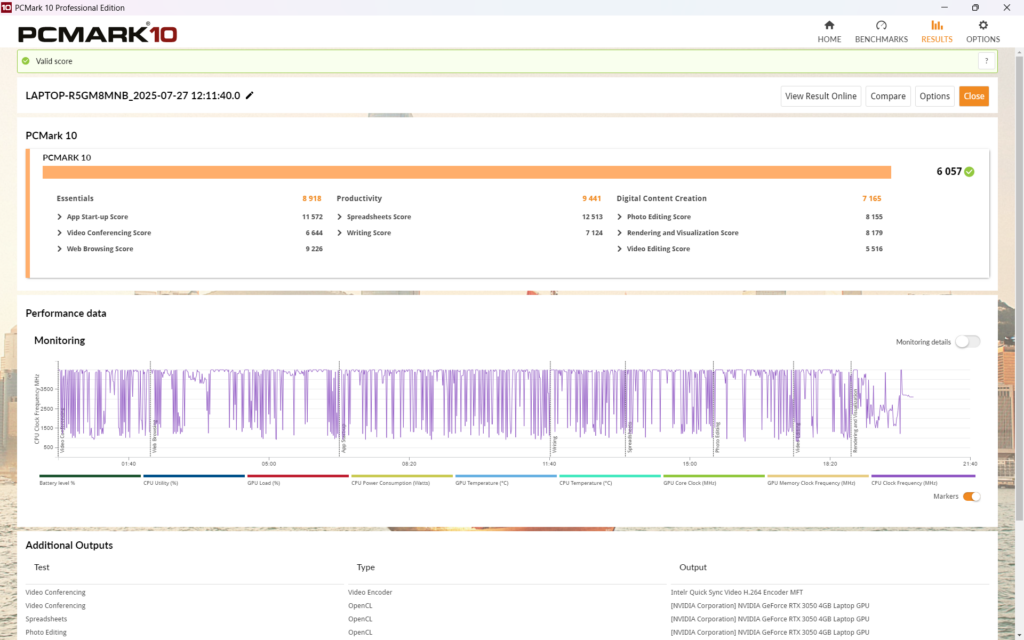Viewport: 1024px width, 640px height.
Task: Click the View Result Online button
Action: (820, 96)
